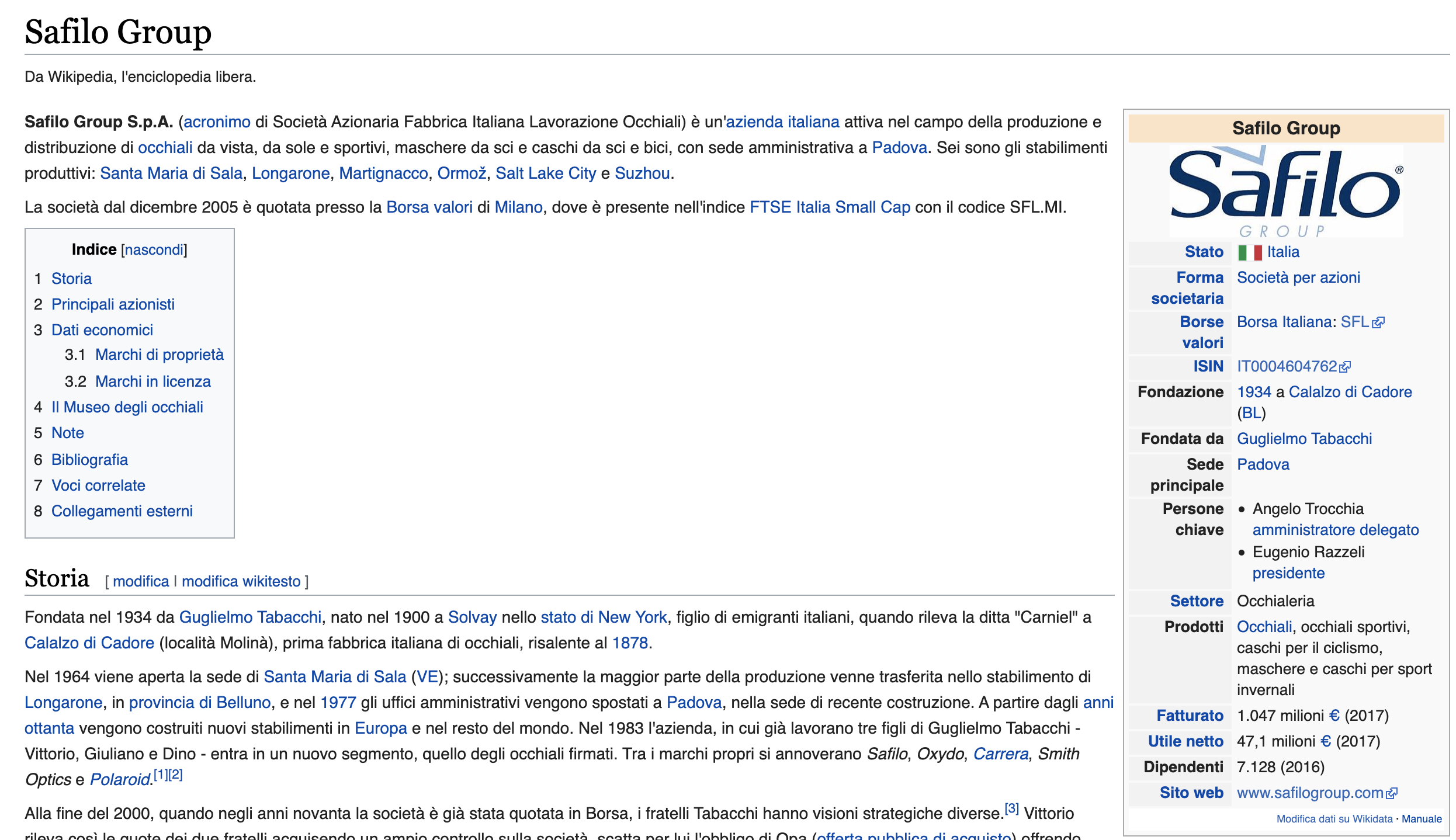Viewport: 1456px width, 840px height.
Task: Click the Italian flag icon in infobox
Action: click(1250, 252)
